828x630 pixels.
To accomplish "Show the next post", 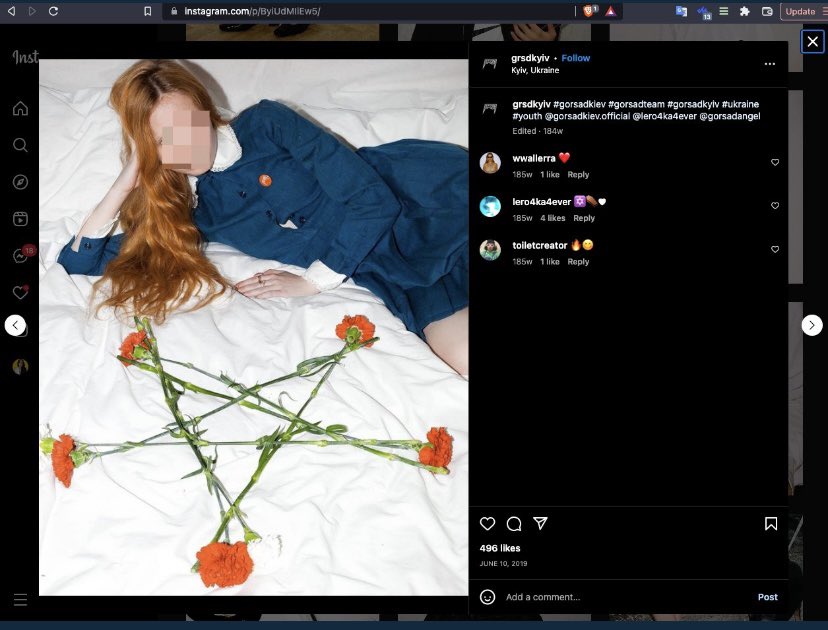I will (812, 325).
